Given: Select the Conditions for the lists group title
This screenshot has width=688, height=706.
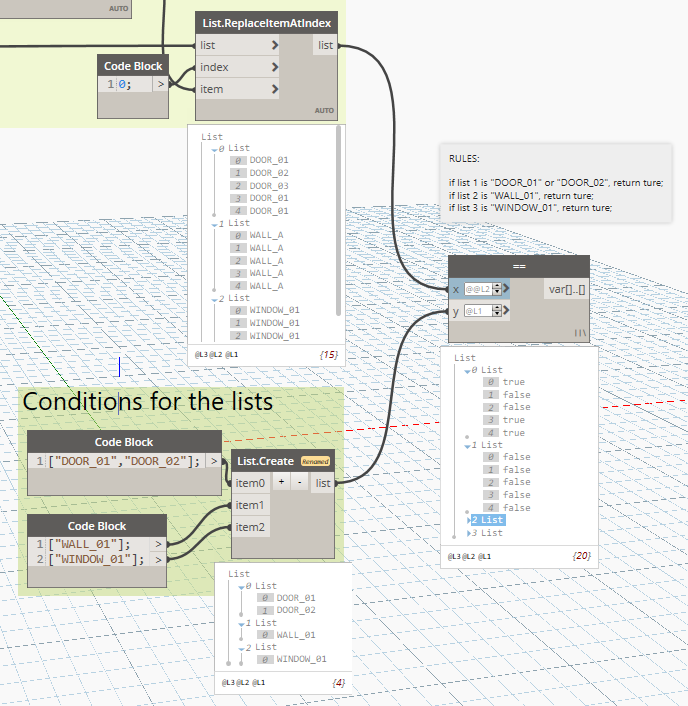Looking at the screenshot, I should [148, 401].
